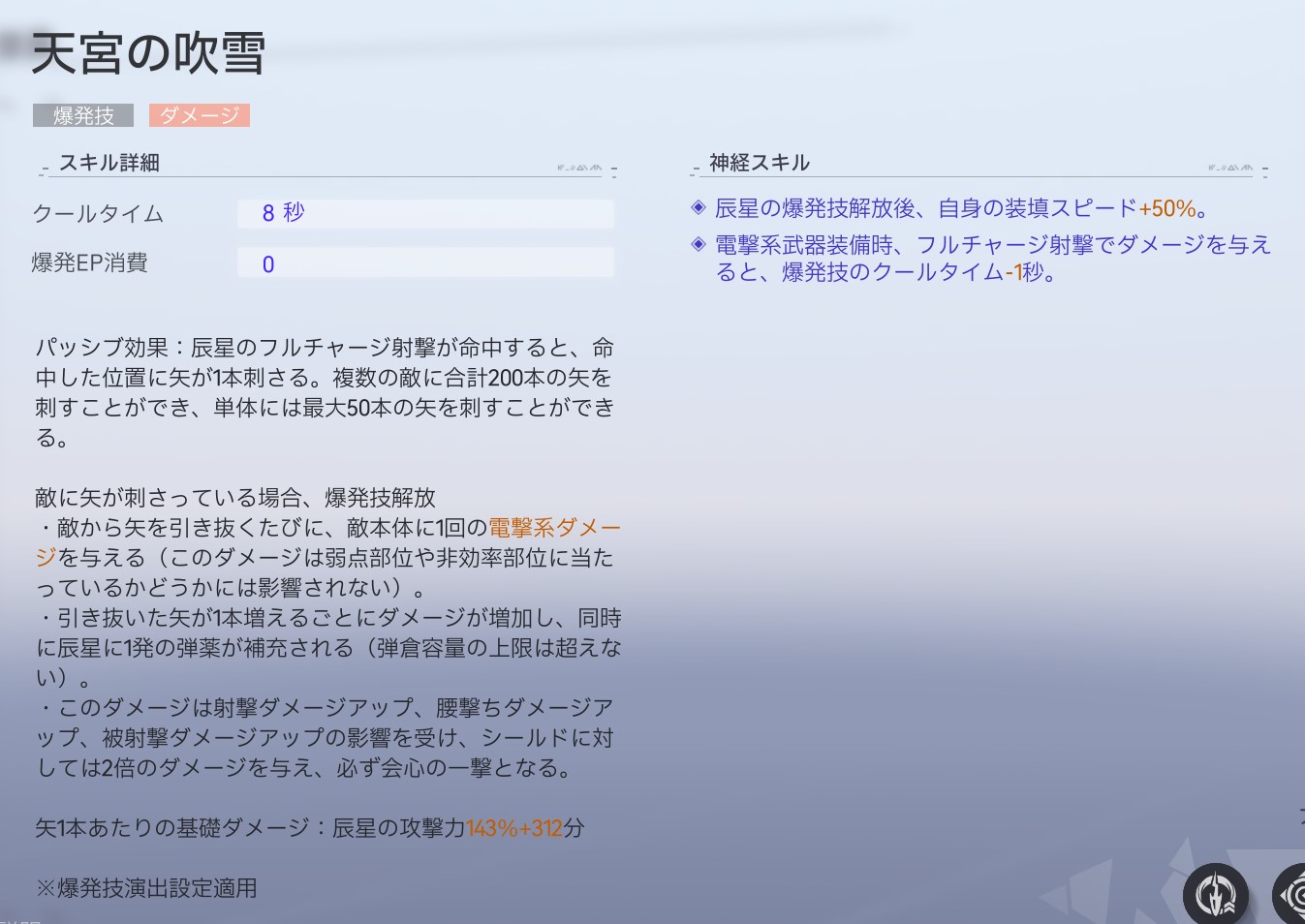The height and width of the screenshot is (924, 1305).
Task: Click the クールタイム value field showing 8 秒
Action: tap(424, 213)
